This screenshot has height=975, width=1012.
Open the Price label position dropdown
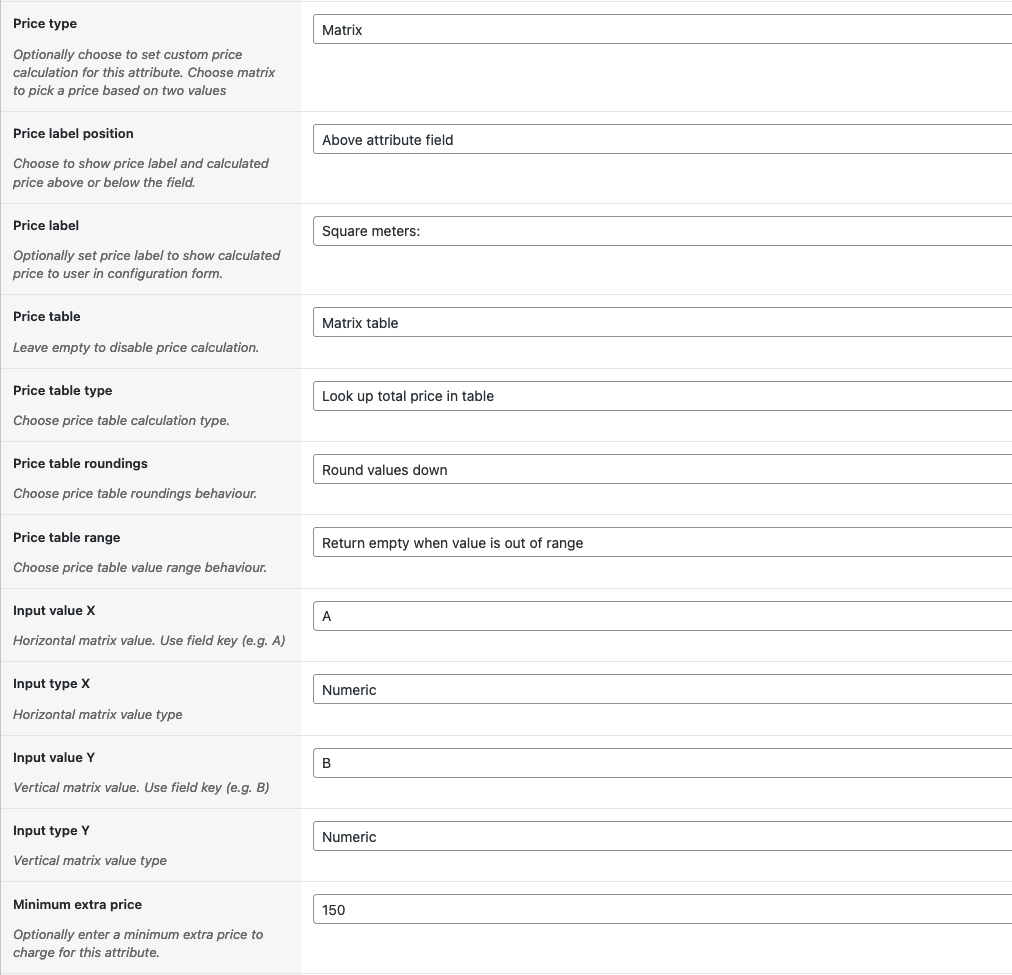tap(662, 140)
